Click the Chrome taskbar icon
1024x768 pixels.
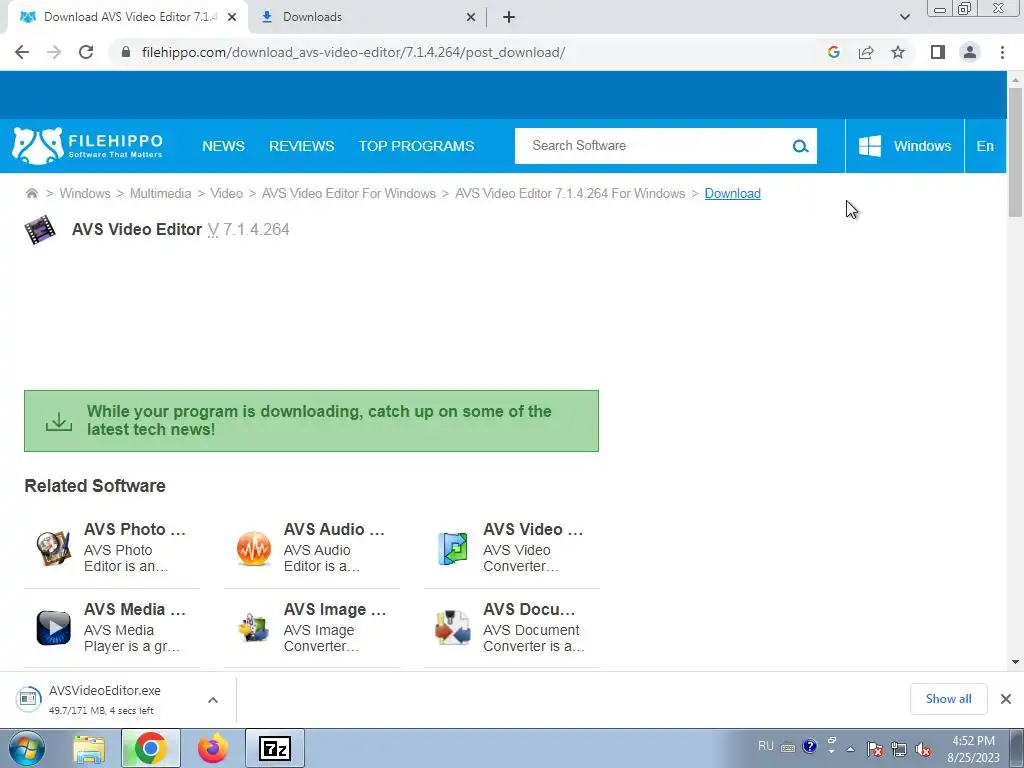[x=150, y=748]
